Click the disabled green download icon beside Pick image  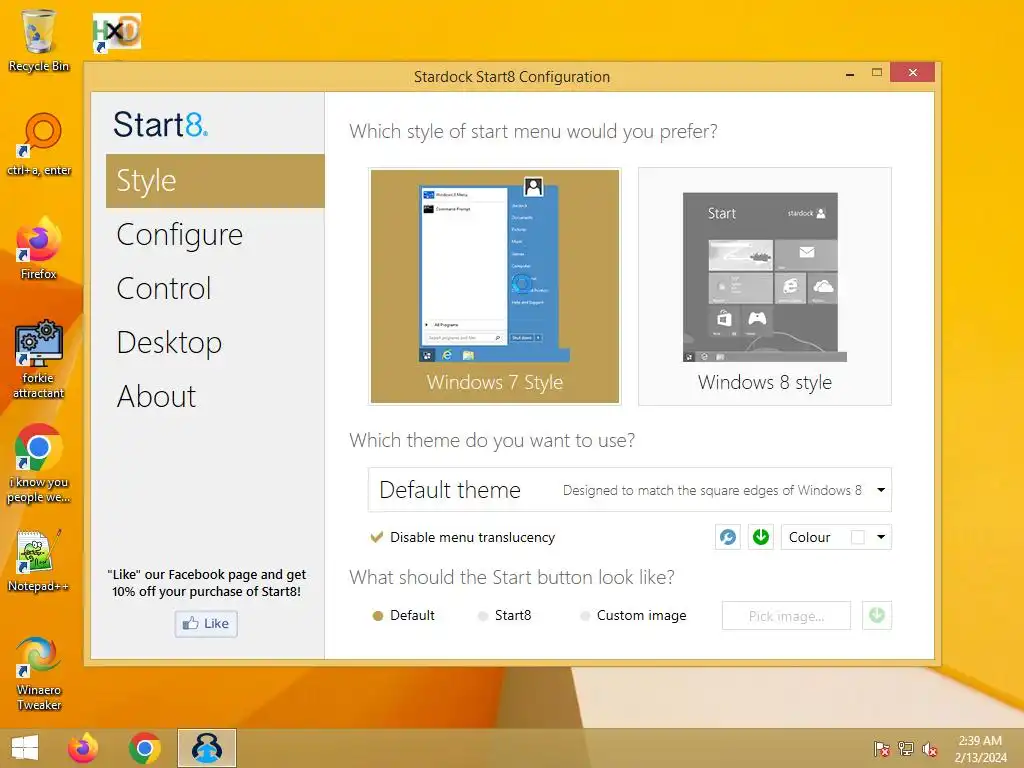point(876,615)
